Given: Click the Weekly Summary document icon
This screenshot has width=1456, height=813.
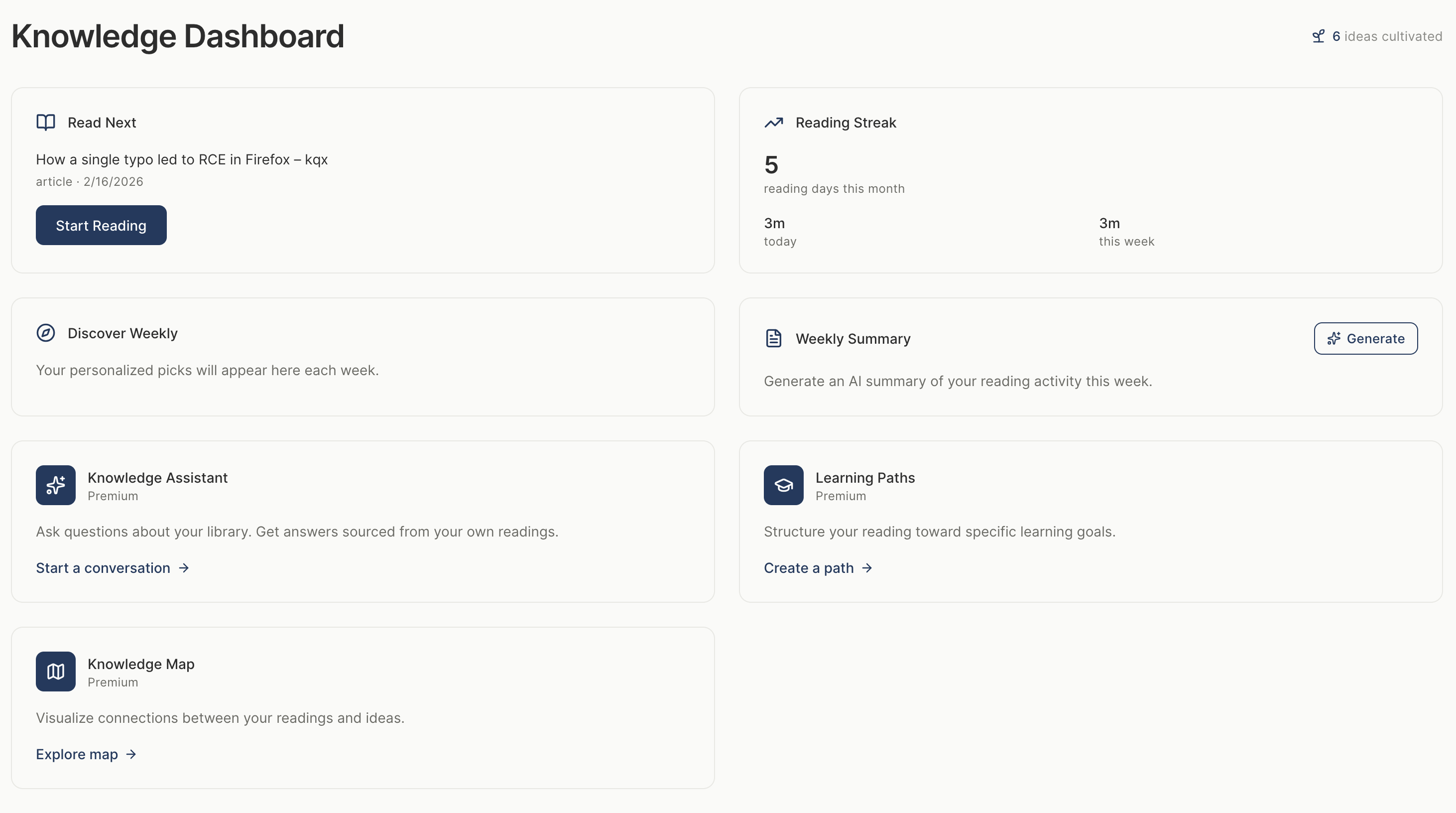Looking at the screenshot, I should click(774, 338).
